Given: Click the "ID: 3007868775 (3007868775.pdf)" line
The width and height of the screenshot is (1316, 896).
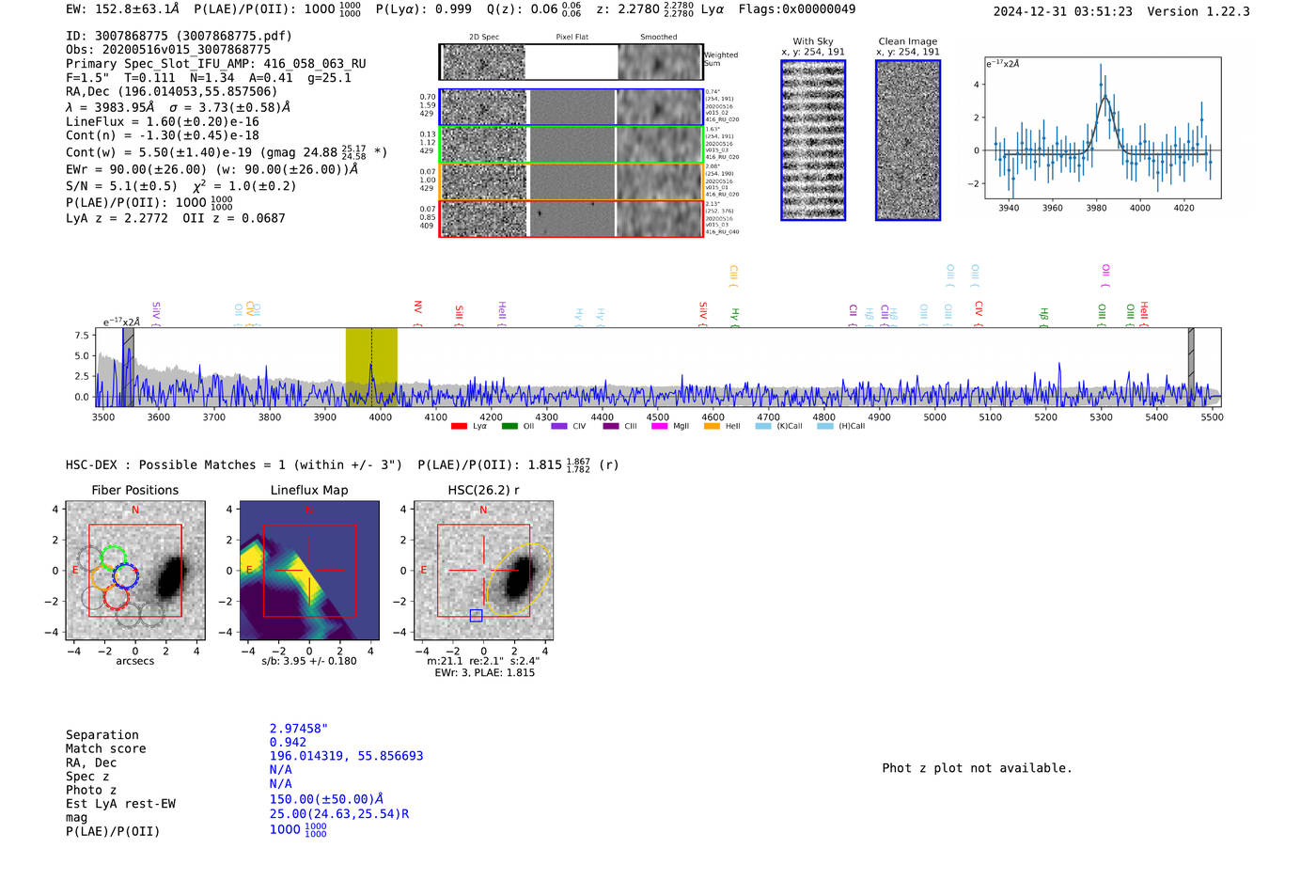Looking at the screenshot, I should (x=179, y=36).
